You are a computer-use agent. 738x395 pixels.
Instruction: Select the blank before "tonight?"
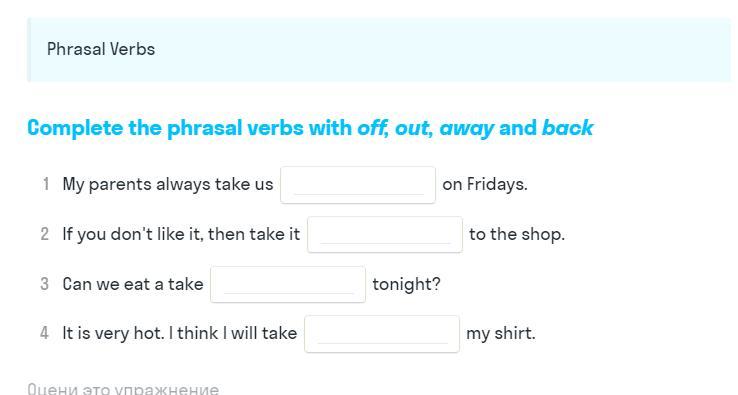[288, 284]
